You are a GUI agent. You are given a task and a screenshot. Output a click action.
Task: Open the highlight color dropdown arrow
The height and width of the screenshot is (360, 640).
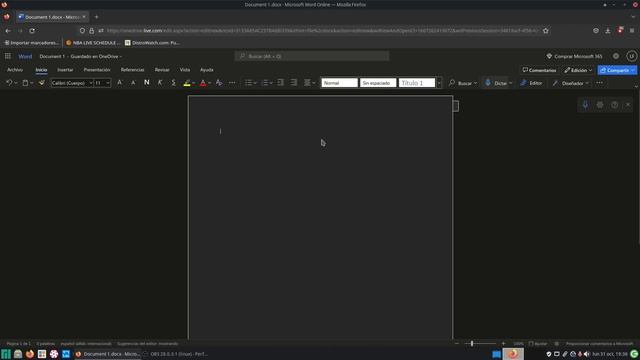[193, 83]
